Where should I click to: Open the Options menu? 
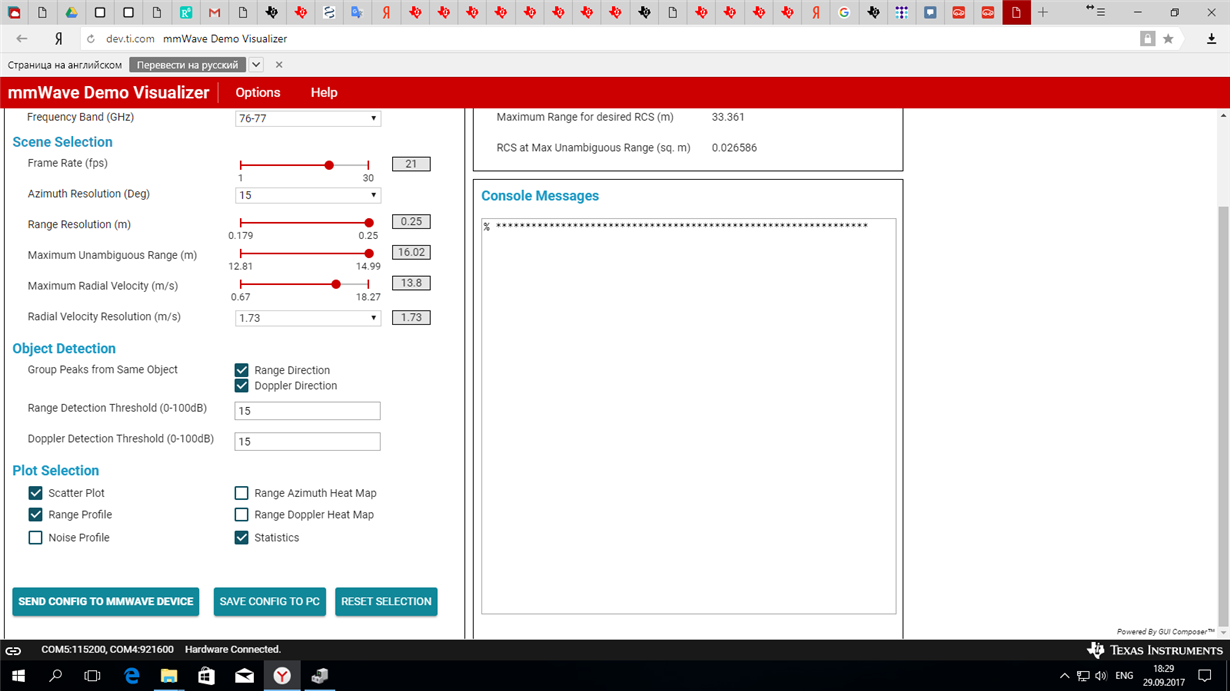click(x=258, y=92)
